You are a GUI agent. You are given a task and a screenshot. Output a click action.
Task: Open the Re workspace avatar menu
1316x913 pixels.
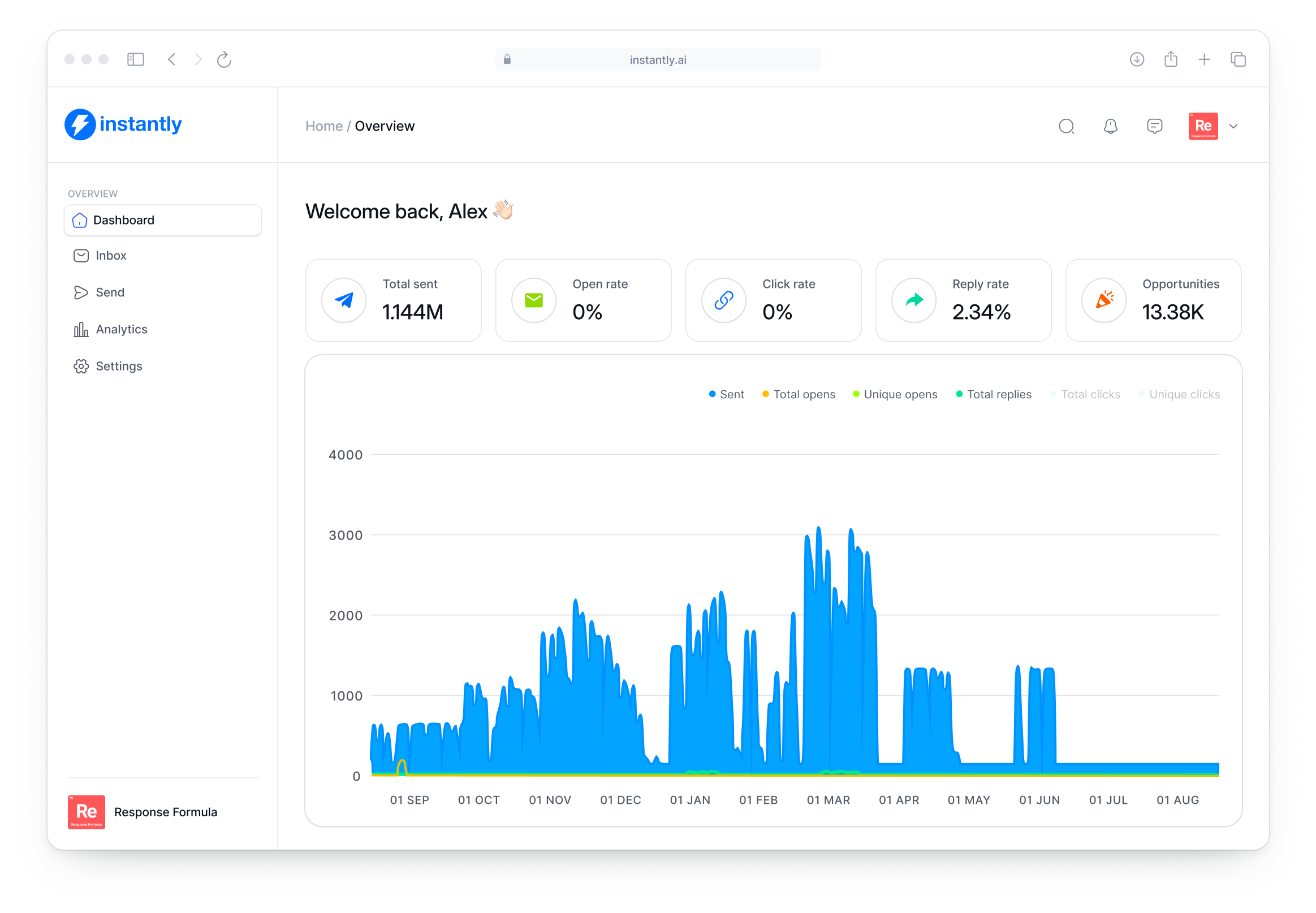click(1203, 126)
